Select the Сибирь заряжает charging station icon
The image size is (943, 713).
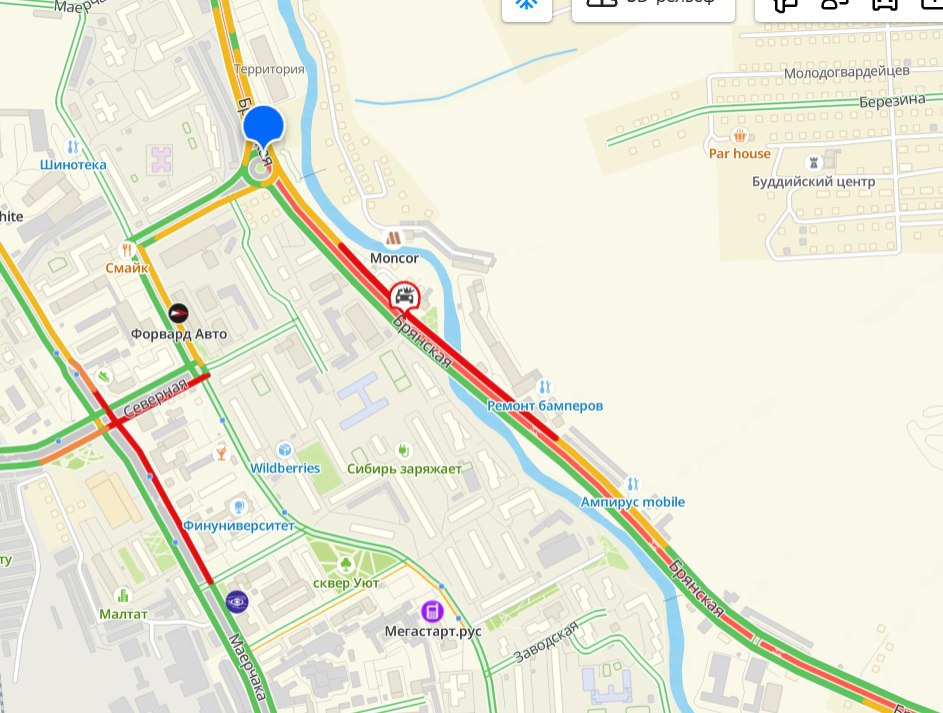pyautogui.click(x=404, y=450)
